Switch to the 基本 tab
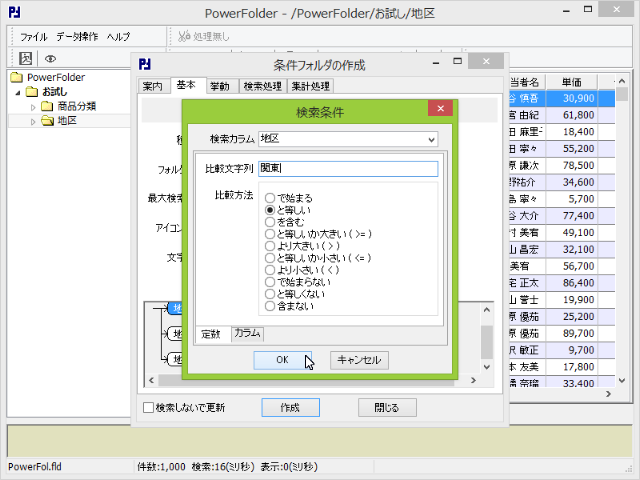Viewport: 640px width, 480px height. [x=186, y=85]
